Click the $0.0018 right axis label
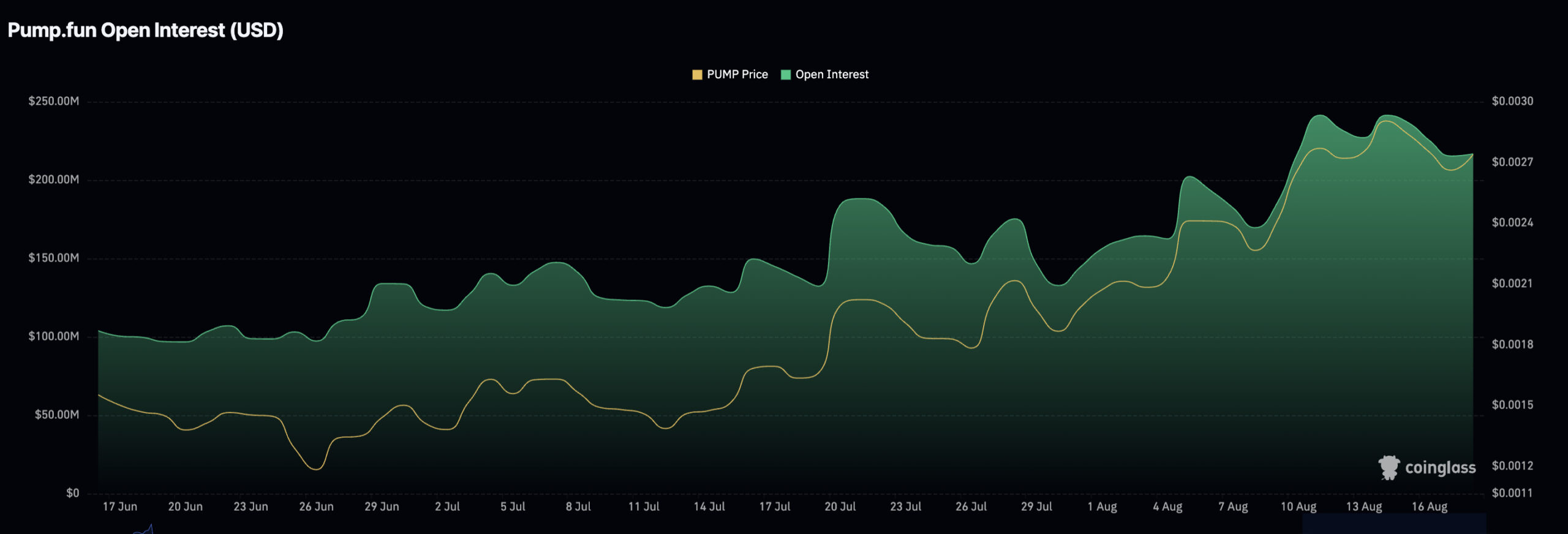The width and height of the screenshot is (1568, 534). pos(1512,344)
